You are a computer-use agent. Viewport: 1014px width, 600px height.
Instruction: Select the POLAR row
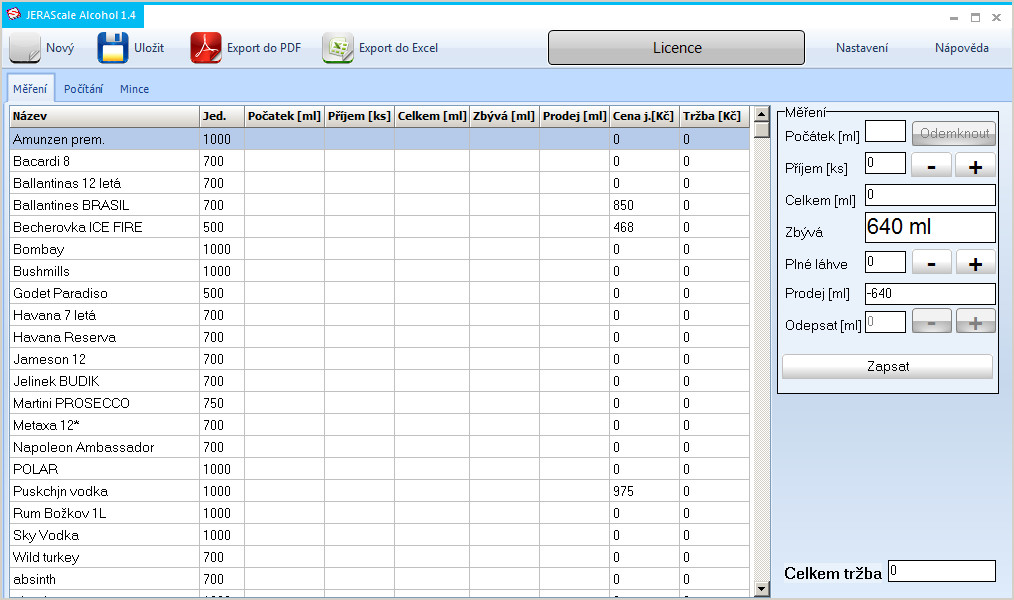(x=380, y=469)
